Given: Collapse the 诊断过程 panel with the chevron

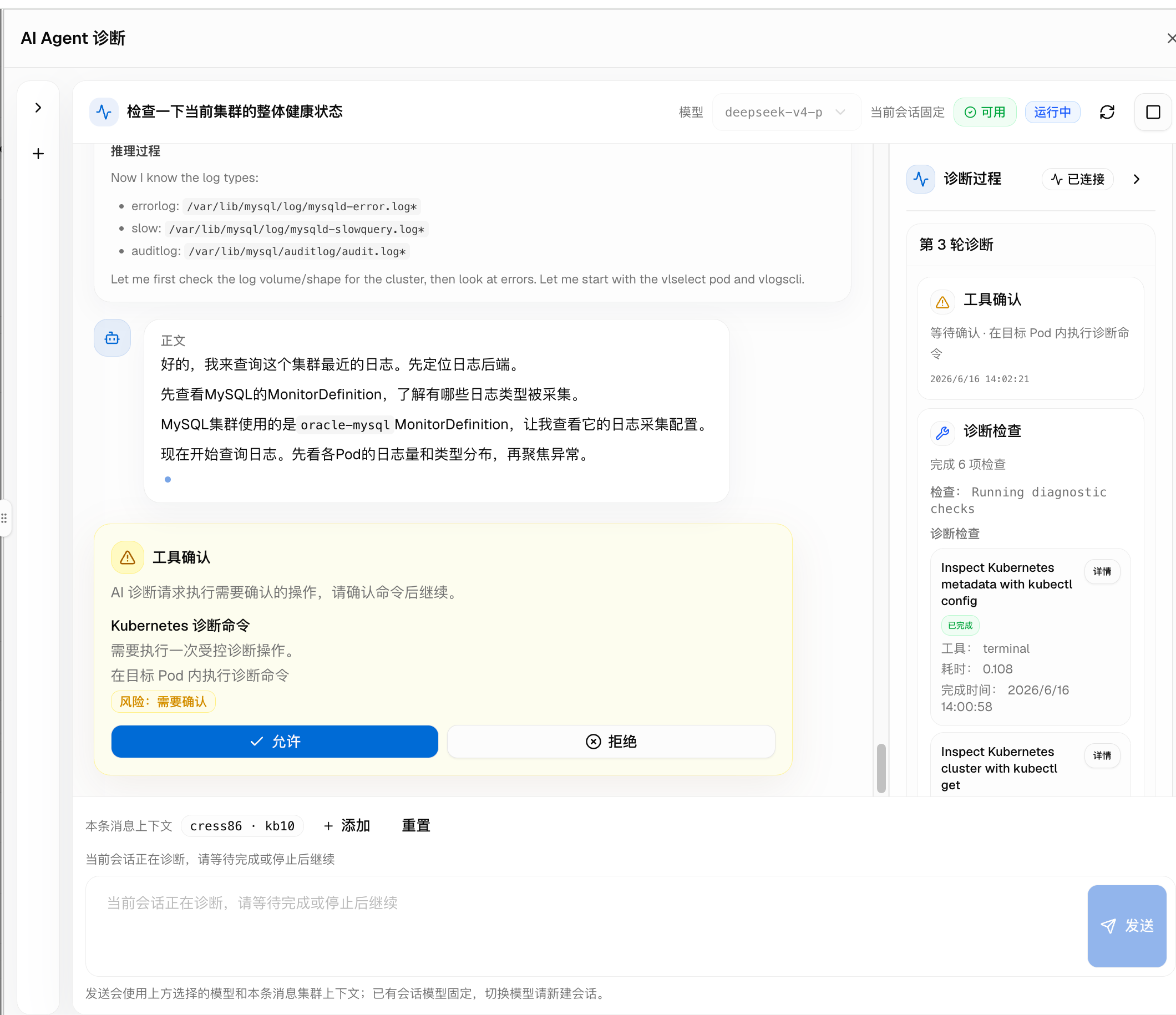Looking at the screenshot, I should (x=1136, y=179).
